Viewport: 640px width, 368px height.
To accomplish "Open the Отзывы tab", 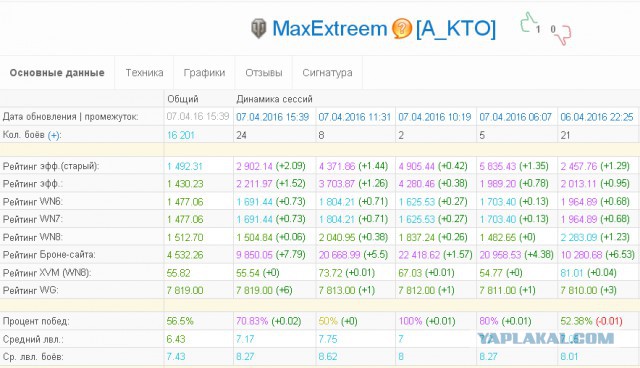I will point(264,73).
